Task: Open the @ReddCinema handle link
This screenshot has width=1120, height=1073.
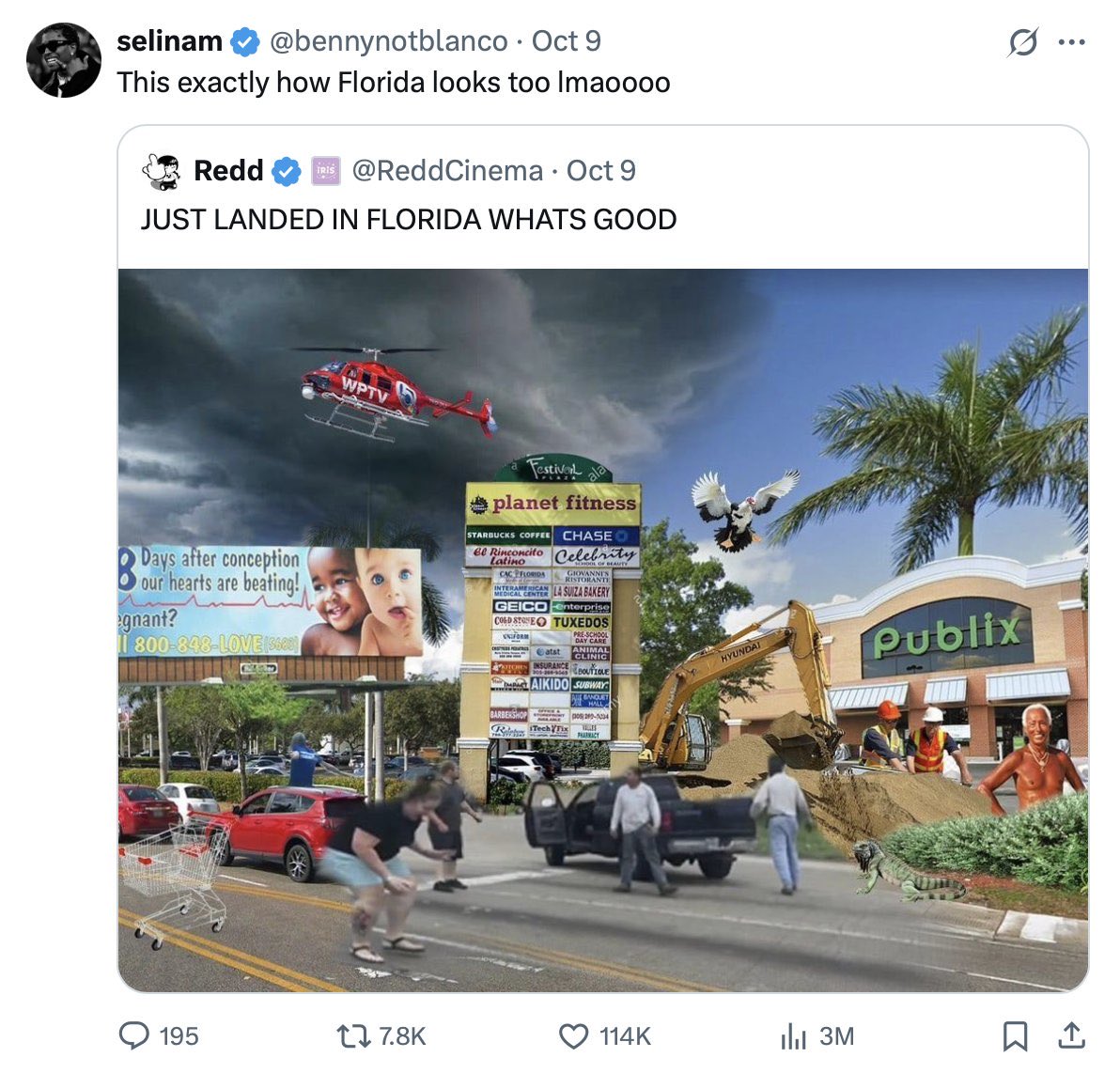Action: coord(447,171)
